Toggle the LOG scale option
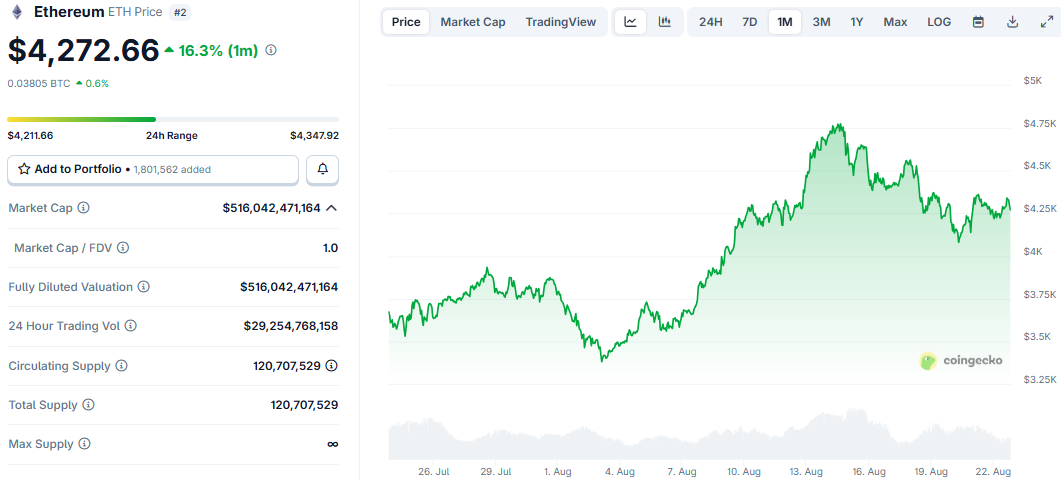Viewport: 1061px width, 480px height. [x=939, y=22]
